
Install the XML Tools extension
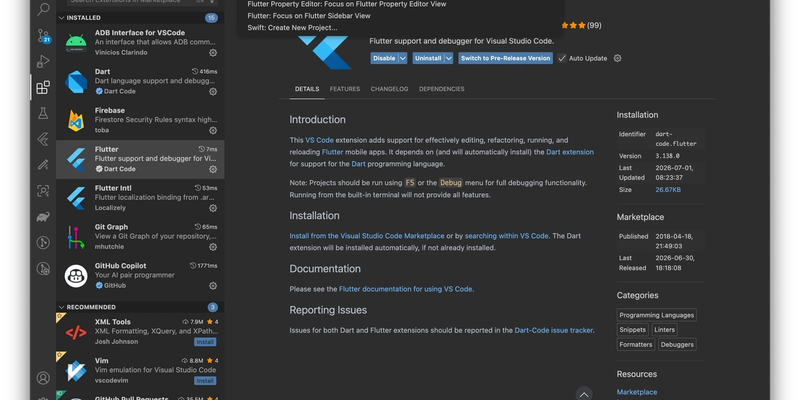(x=205, y=342)
